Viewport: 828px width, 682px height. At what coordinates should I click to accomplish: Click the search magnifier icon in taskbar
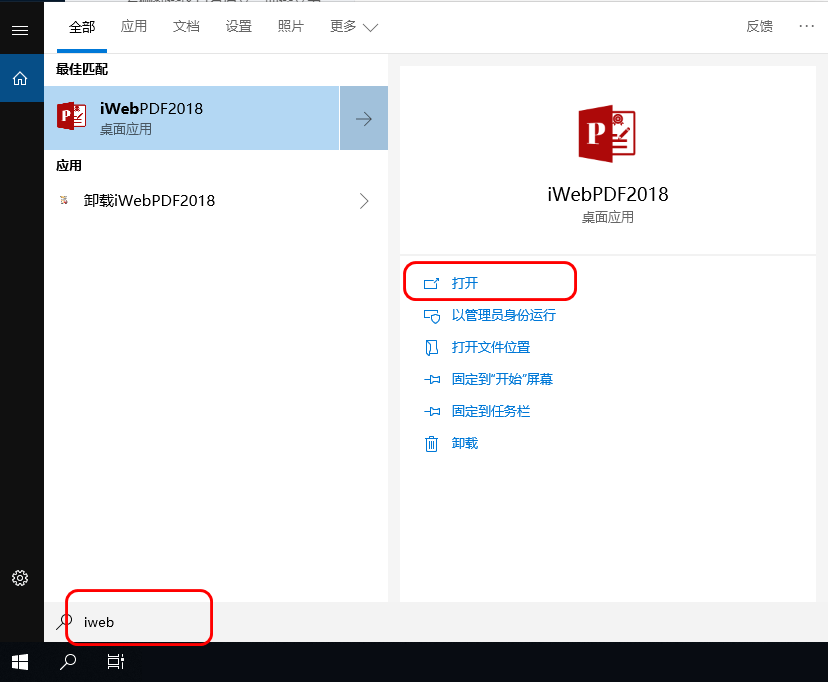(x=67, y=662)
